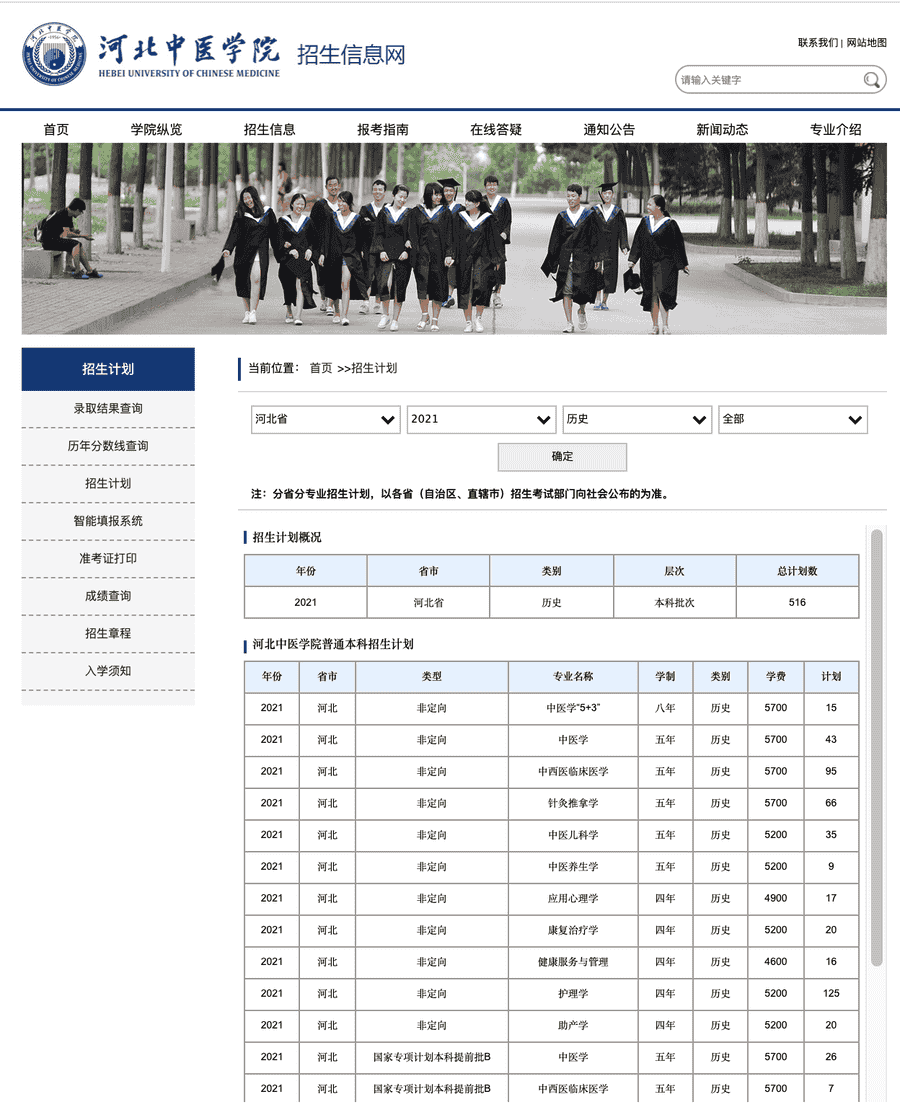Screen dimensions: 900x1115
Task: Expand the 全部 type dropdown
Action: point(792,420)
